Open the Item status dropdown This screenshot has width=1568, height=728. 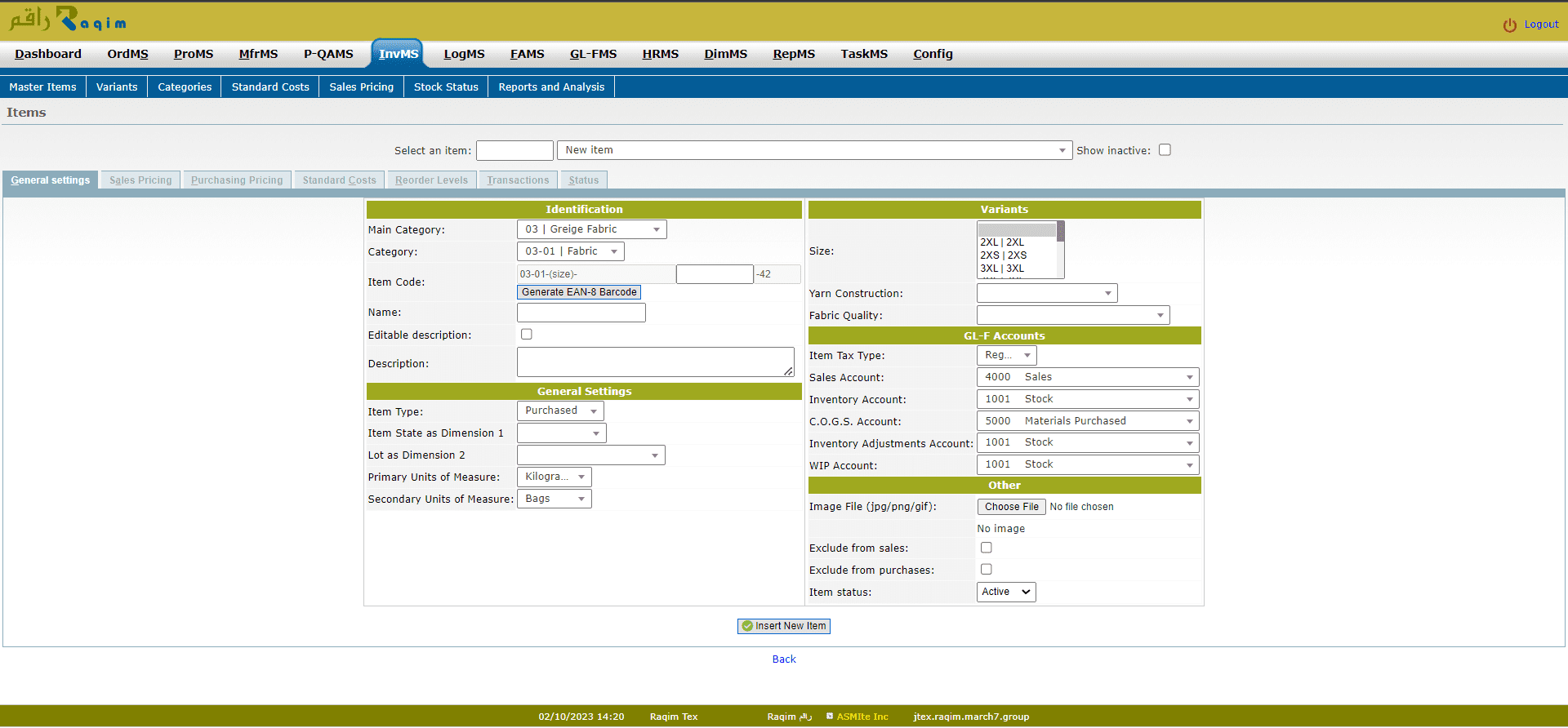(1006, 592)
